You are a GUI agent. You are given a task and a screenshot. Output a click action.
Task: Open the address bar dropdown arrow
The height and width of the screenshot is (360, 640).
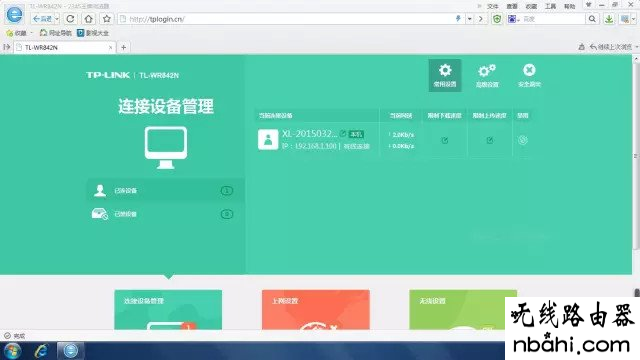point(470,19)
